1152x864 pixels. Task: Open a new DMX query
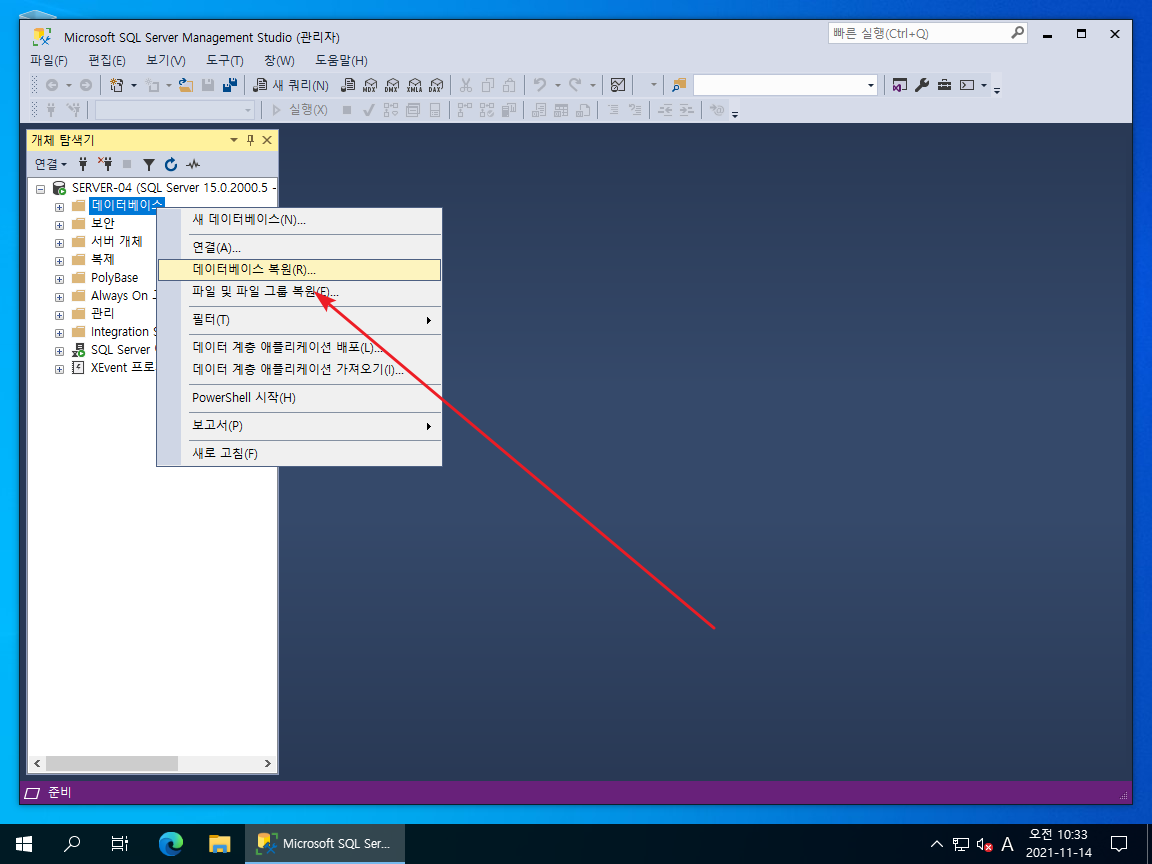point(392,85)
